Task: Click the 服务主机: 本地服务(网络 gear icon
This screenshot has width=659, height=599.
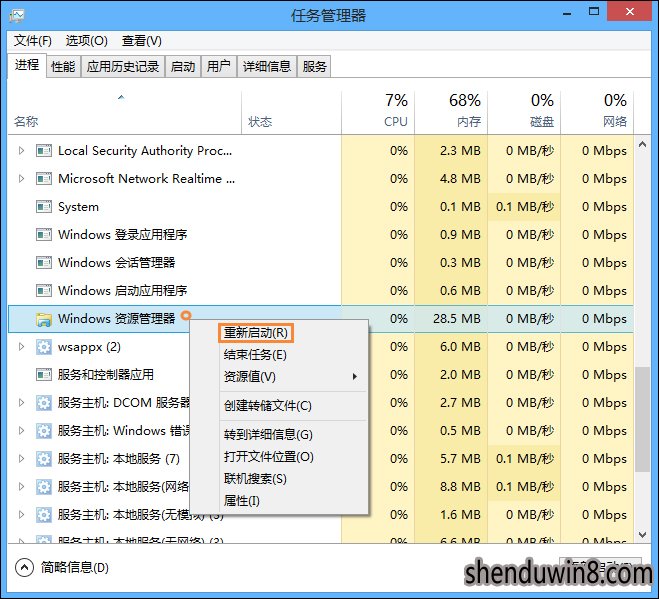Action: (x=44, y=487)
